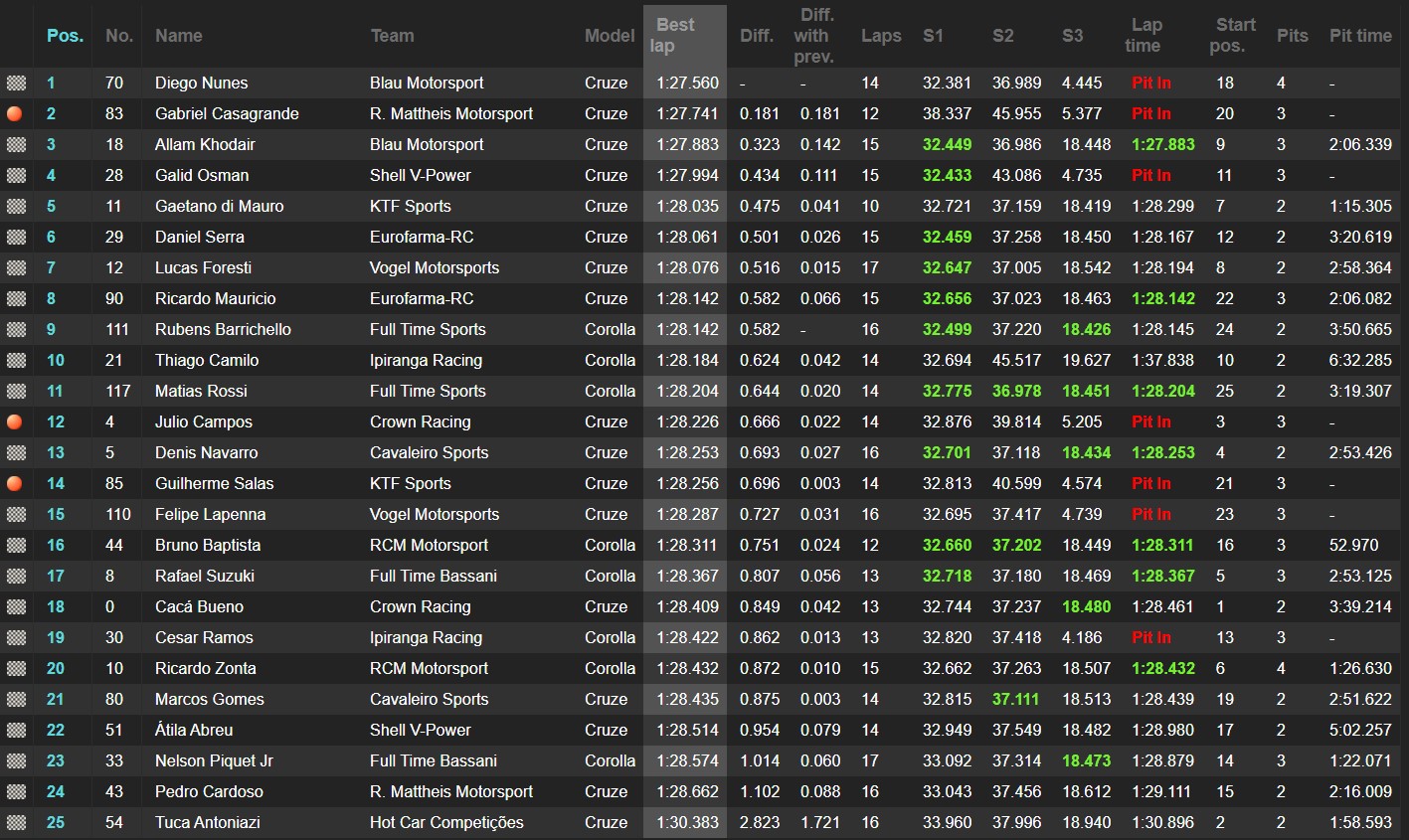This screenshot has height=840, width=1409.
Task: Click the red Pit In status for Galid Osman
Action: point(1151,175)
